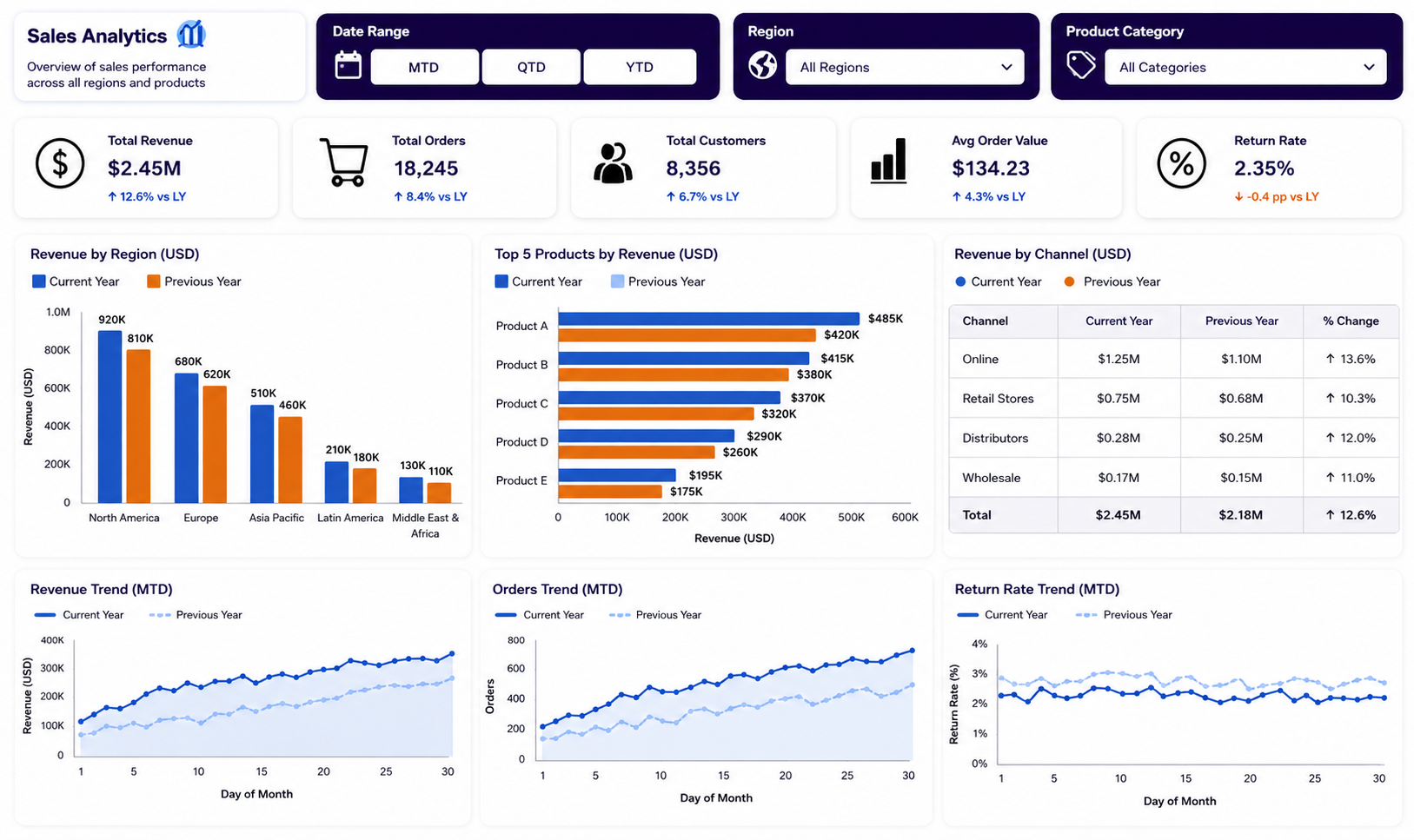Click Current Year swatch in Revenue by Region legend
This screenshot has width=1414, height=840.
click(x=38, y=281)
